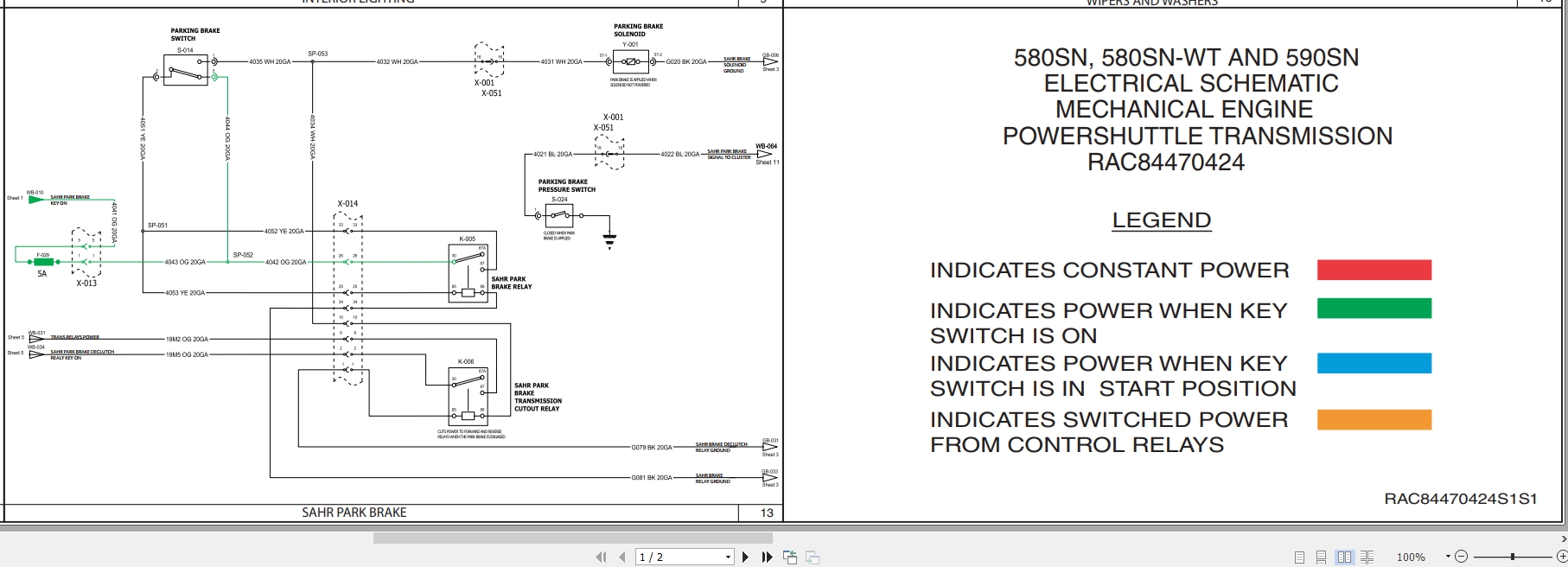Zoom out with the minus button
Screen dimensions: 1568x567
pos(1461,557)
